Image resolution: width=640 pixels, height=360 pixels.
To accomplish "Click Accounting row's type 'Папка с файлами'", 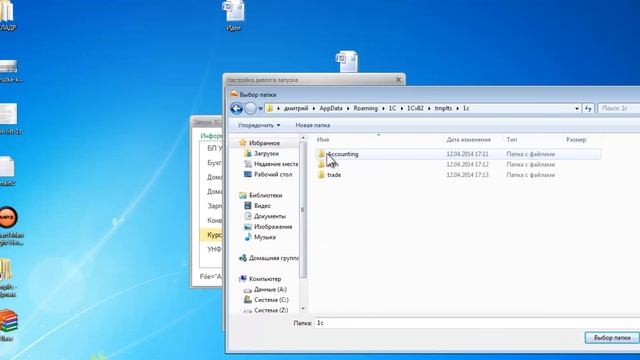I will [531, 154].
